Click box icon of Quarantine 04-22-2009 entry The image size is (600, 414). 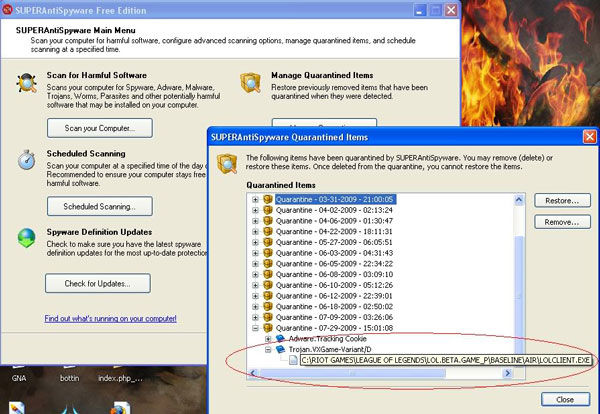click(x=268, y=231)
